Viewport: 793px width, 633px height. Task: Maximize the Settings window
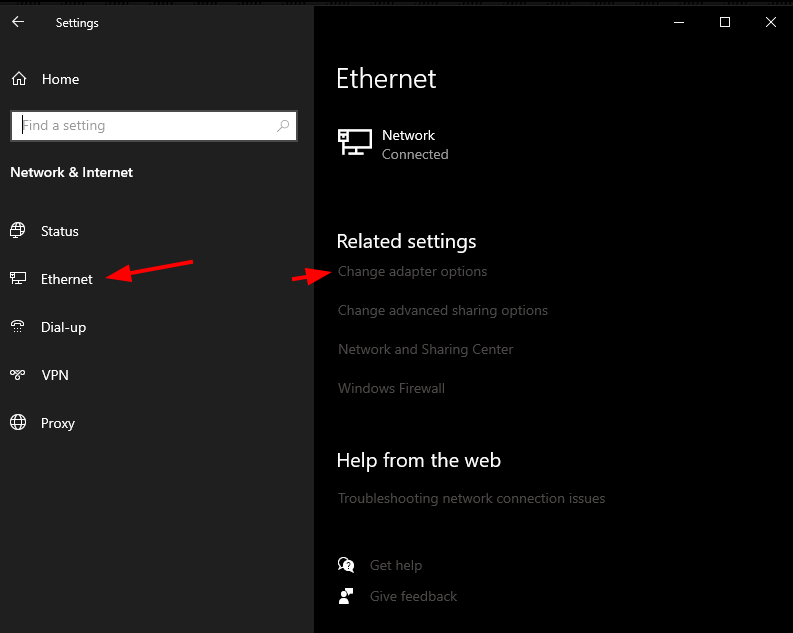pyautogui.click(x=725, y=22)
